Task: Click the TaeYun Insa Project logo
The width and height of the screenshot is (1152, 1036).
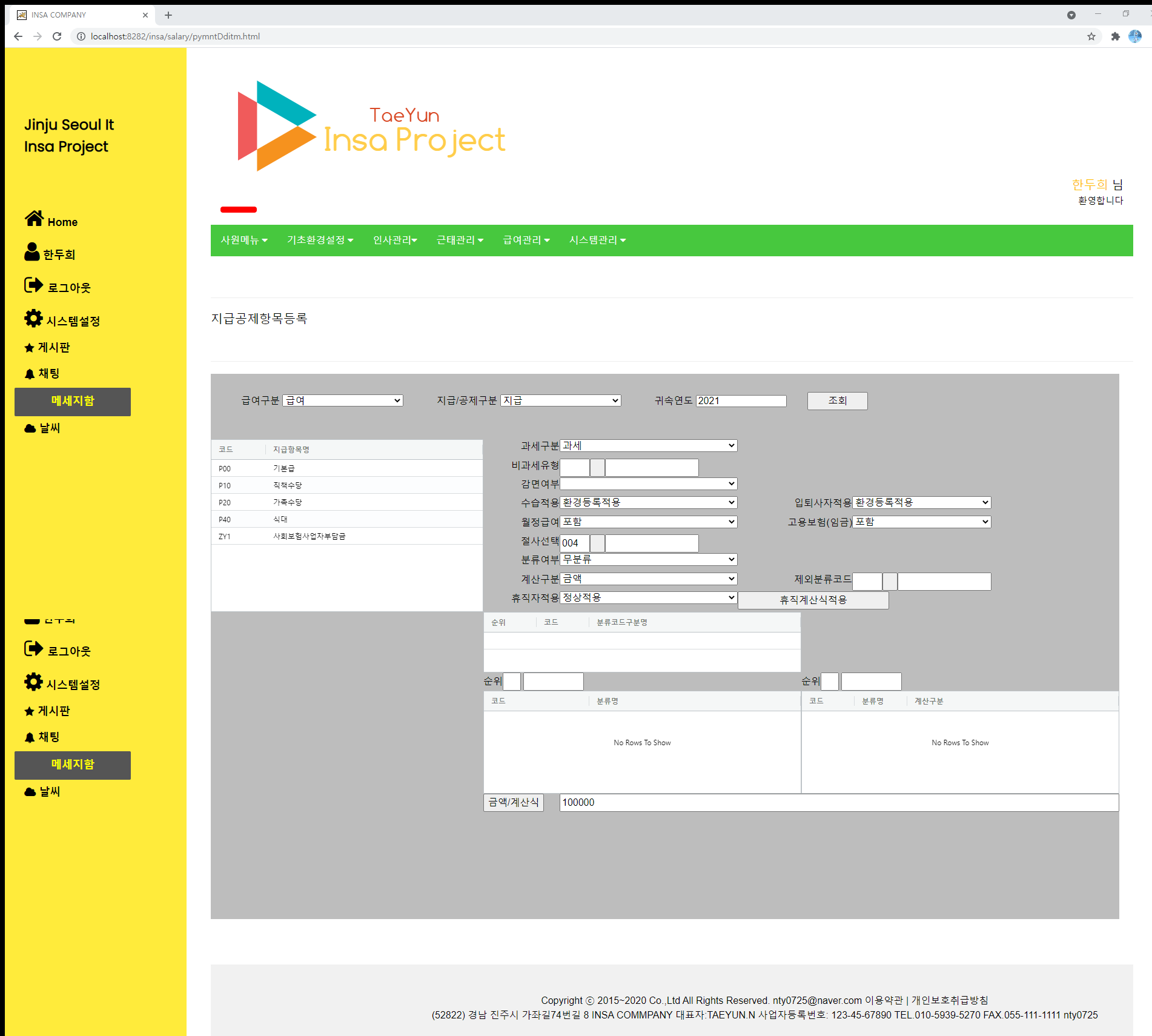Action: (x=371, y=126)
